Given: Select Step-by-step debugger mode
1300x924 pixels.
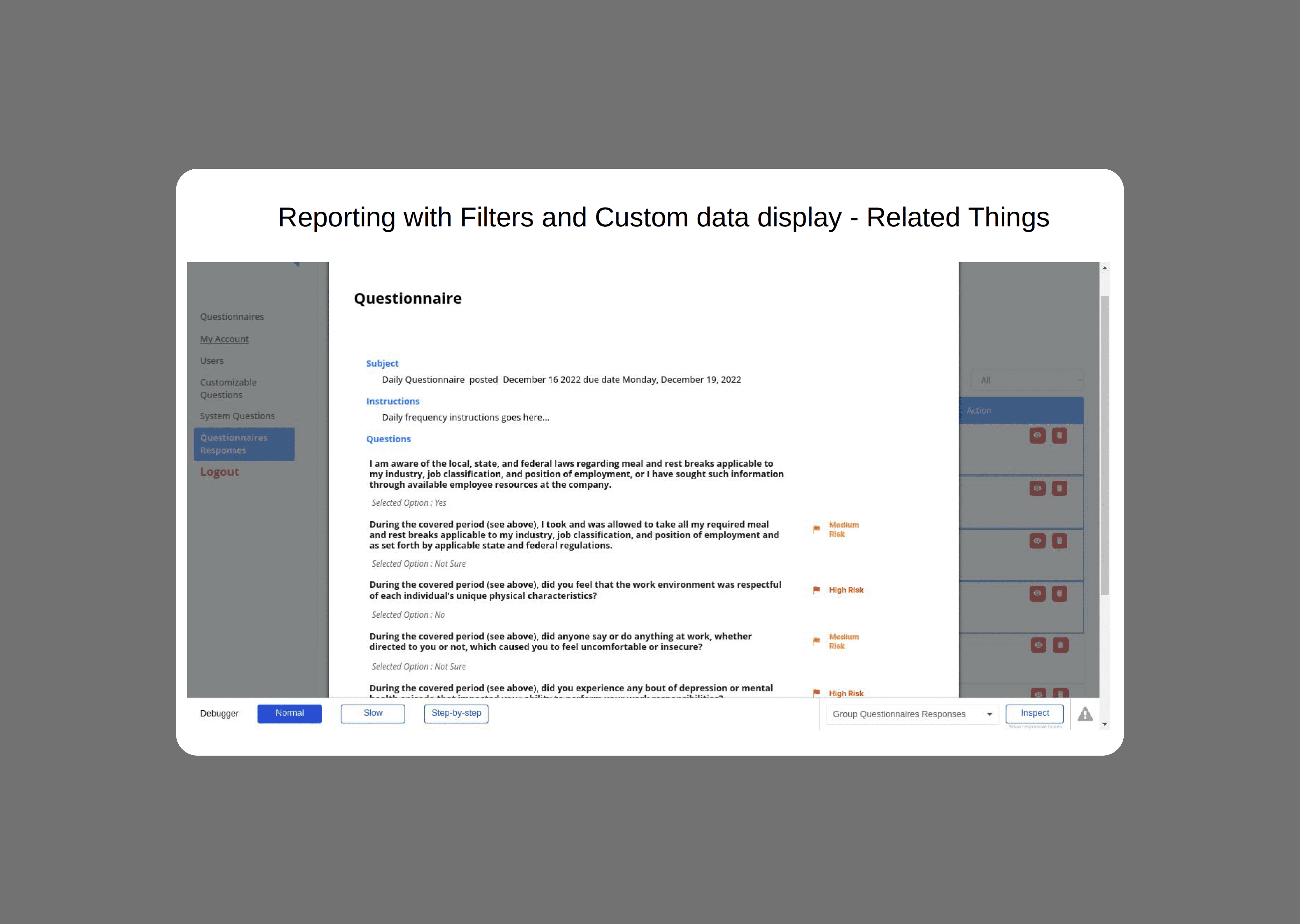Looking at the screenshot, I should [x=456, y=714].
